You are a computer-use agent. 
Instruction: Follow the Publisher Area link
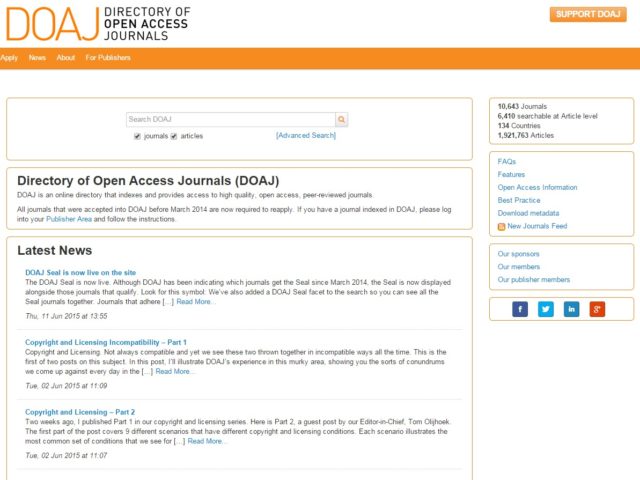point(69,219)
